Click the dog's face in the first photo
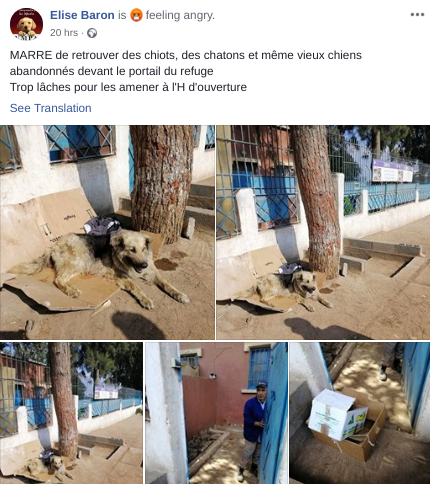Viewport: 430px width, 484px height. coord(133,253)
